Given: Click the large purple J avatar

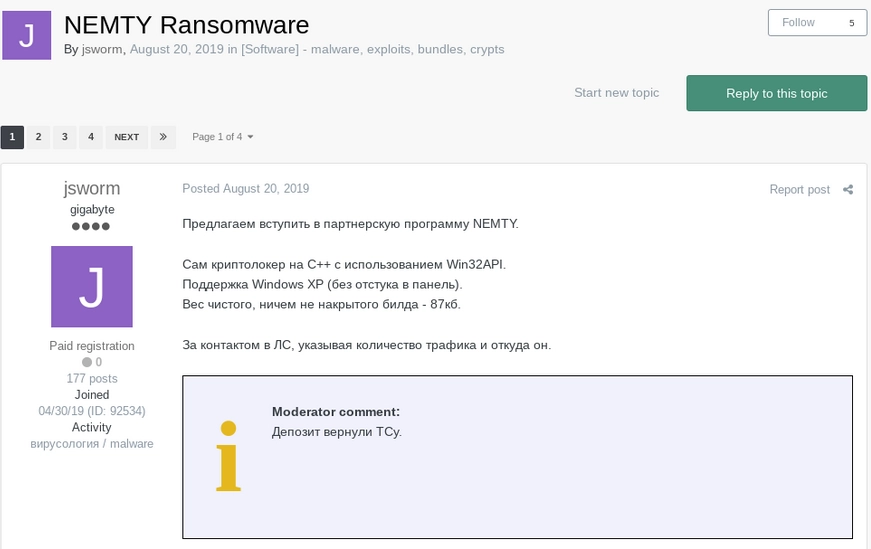Looking at the screenshot, I should pyautogui.click(x=92, y=287).
